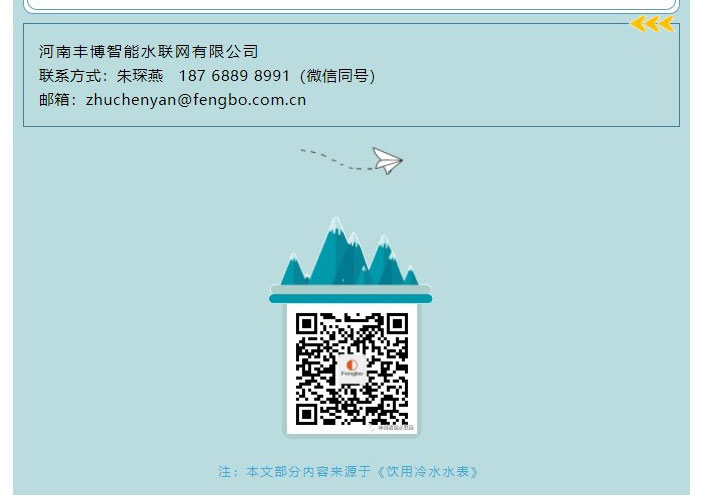Click the 邮箱 label
Screen dimensions: 703x495
54,100
